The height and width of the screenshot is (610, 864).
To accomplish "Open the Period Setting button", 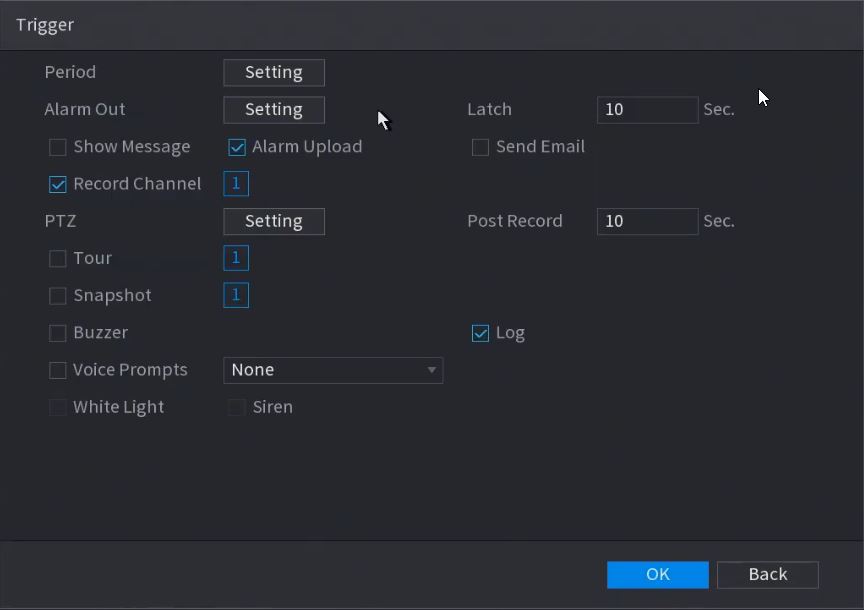I will pos(274,72).
